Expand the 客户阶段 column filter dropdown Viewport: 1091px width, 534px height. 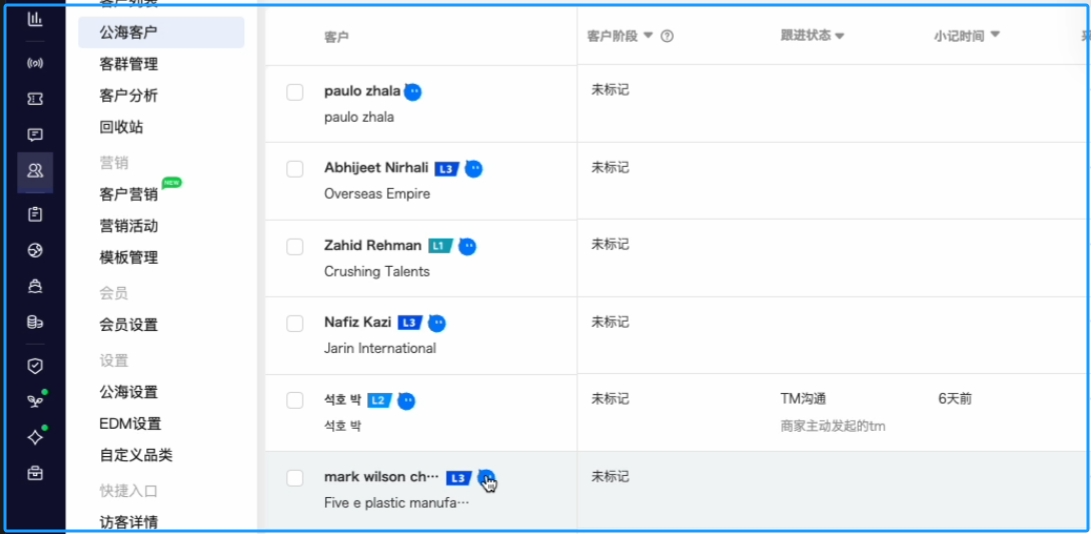pos(648,36)
